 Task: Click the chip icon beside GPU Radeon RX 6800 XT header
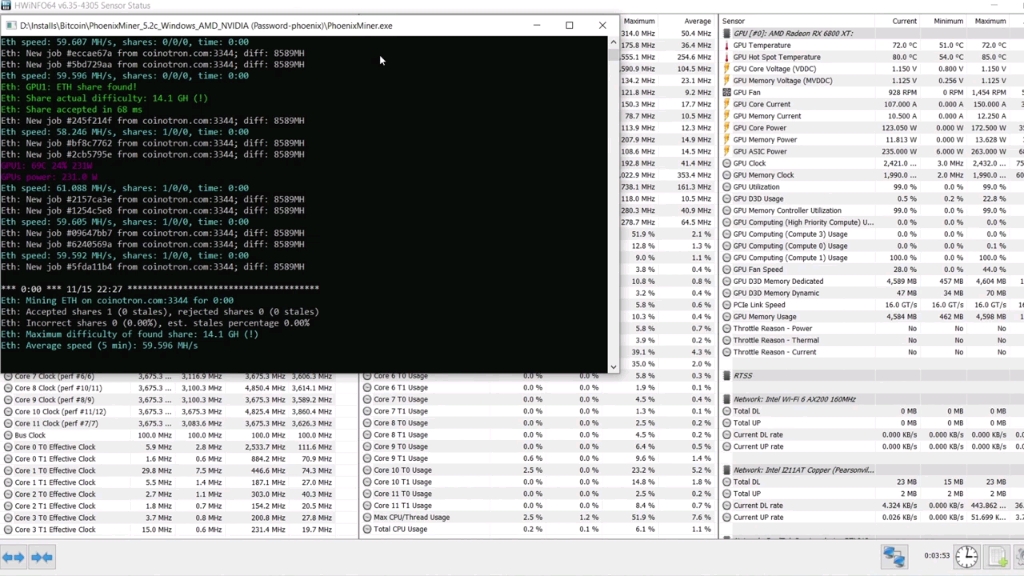point(727,33)
